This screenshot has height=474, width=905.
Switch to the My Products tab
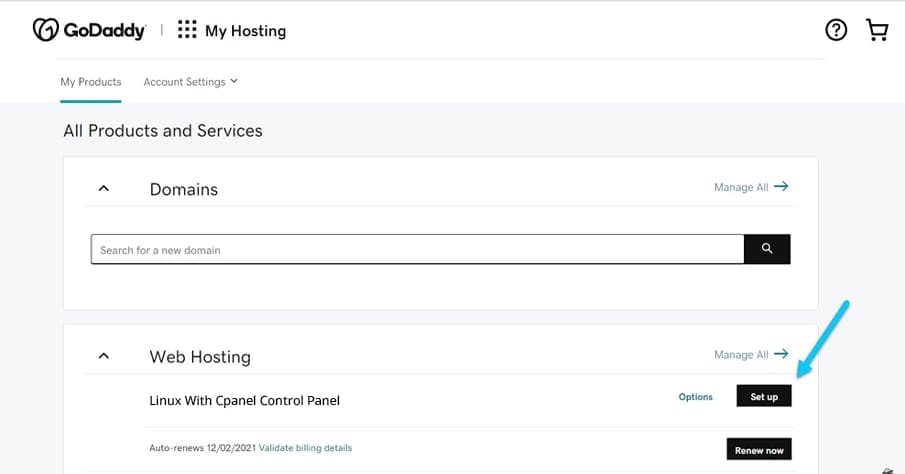tap(91, 82)
